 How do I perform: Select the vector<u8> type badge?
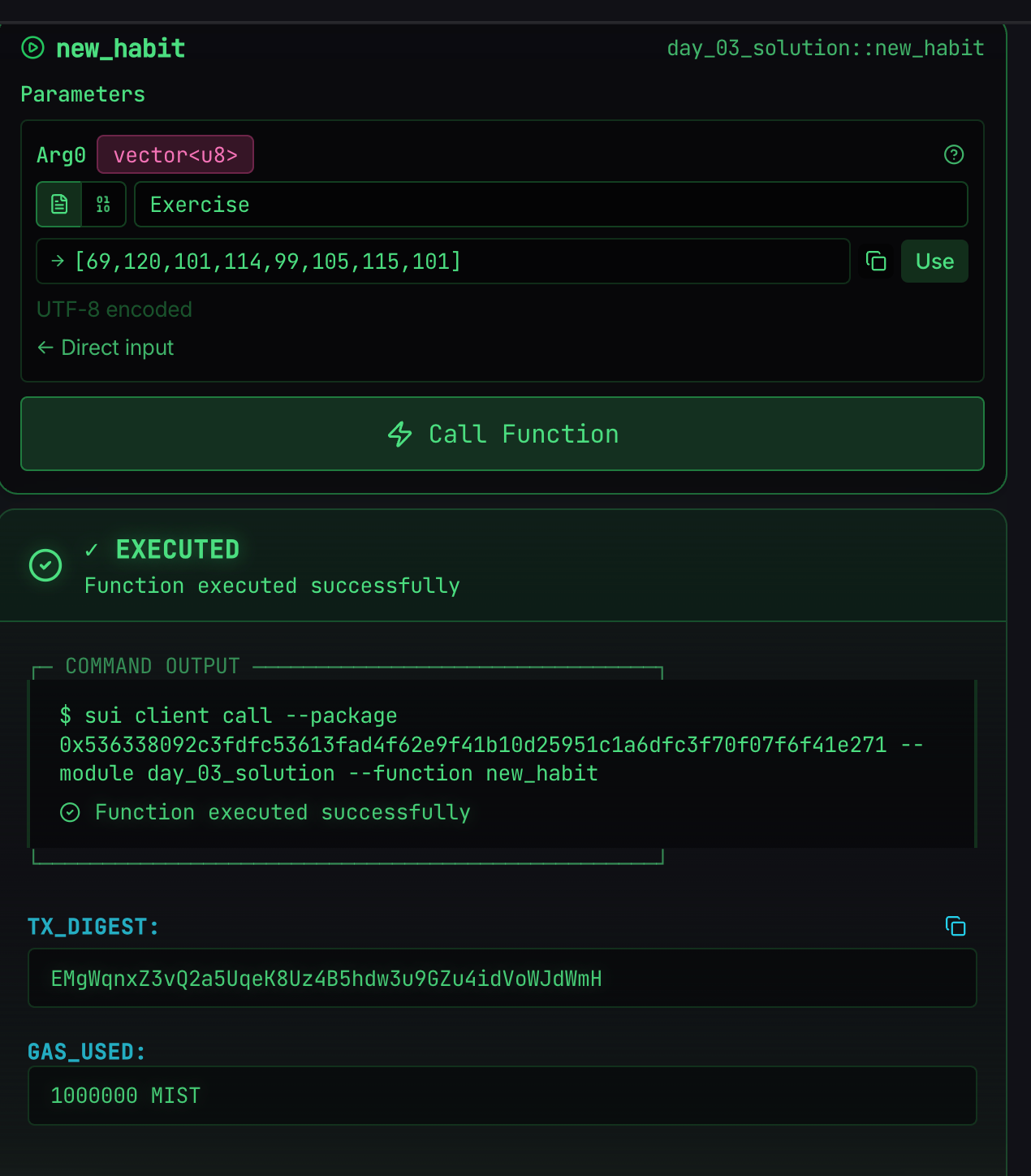click(x=175, y=153)
